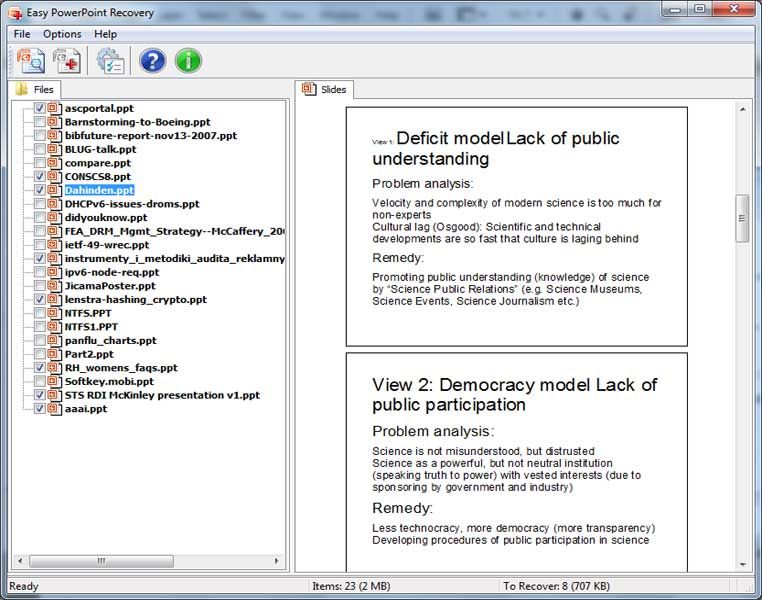Screen dimensions: 762x600
Task: Uncheck the ascportal.ppt checkbox
Action: coord(40,108)
